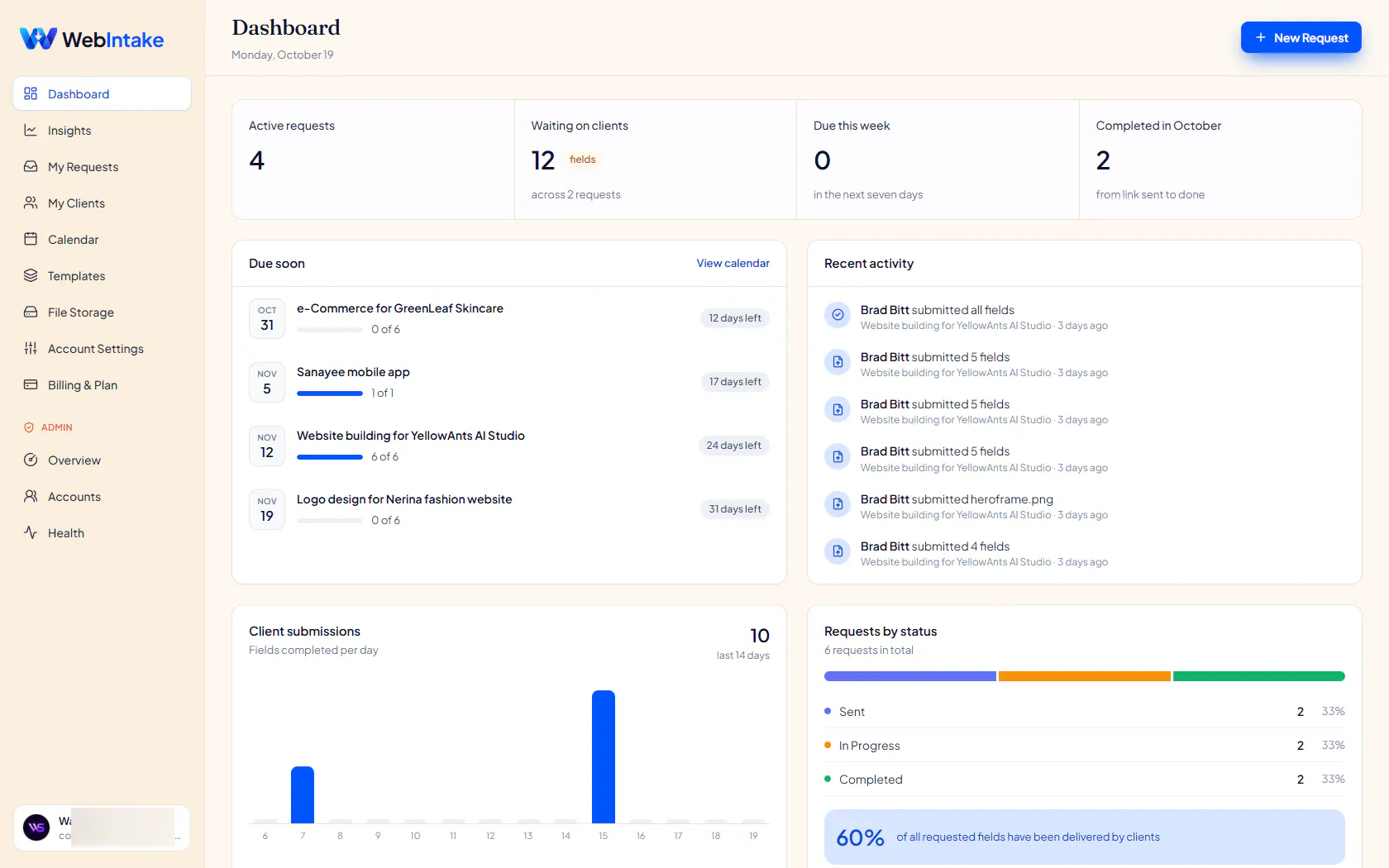Click the Waiting on clients 'fields' badge
Image resolution: width=1389 pixels, height=868 pixels.
click(x=582, y=160)
